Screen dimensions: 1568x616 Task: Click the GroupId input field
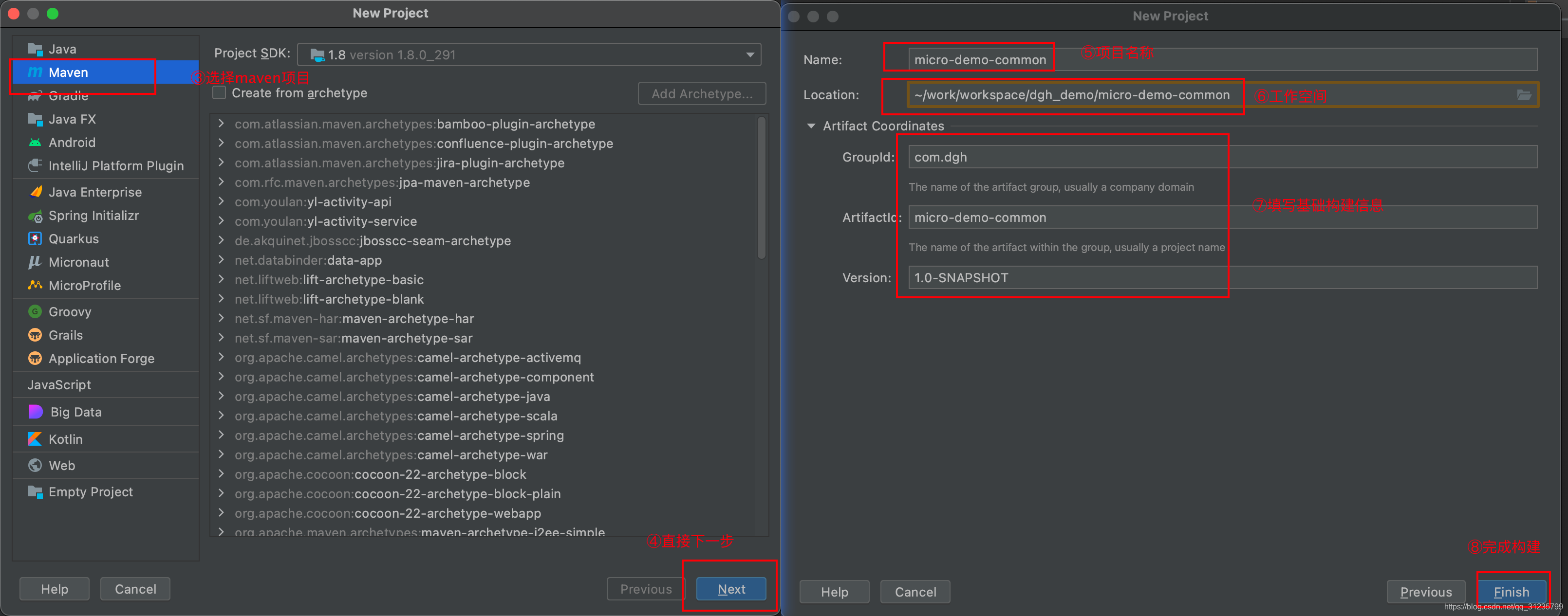[1222, 157]
